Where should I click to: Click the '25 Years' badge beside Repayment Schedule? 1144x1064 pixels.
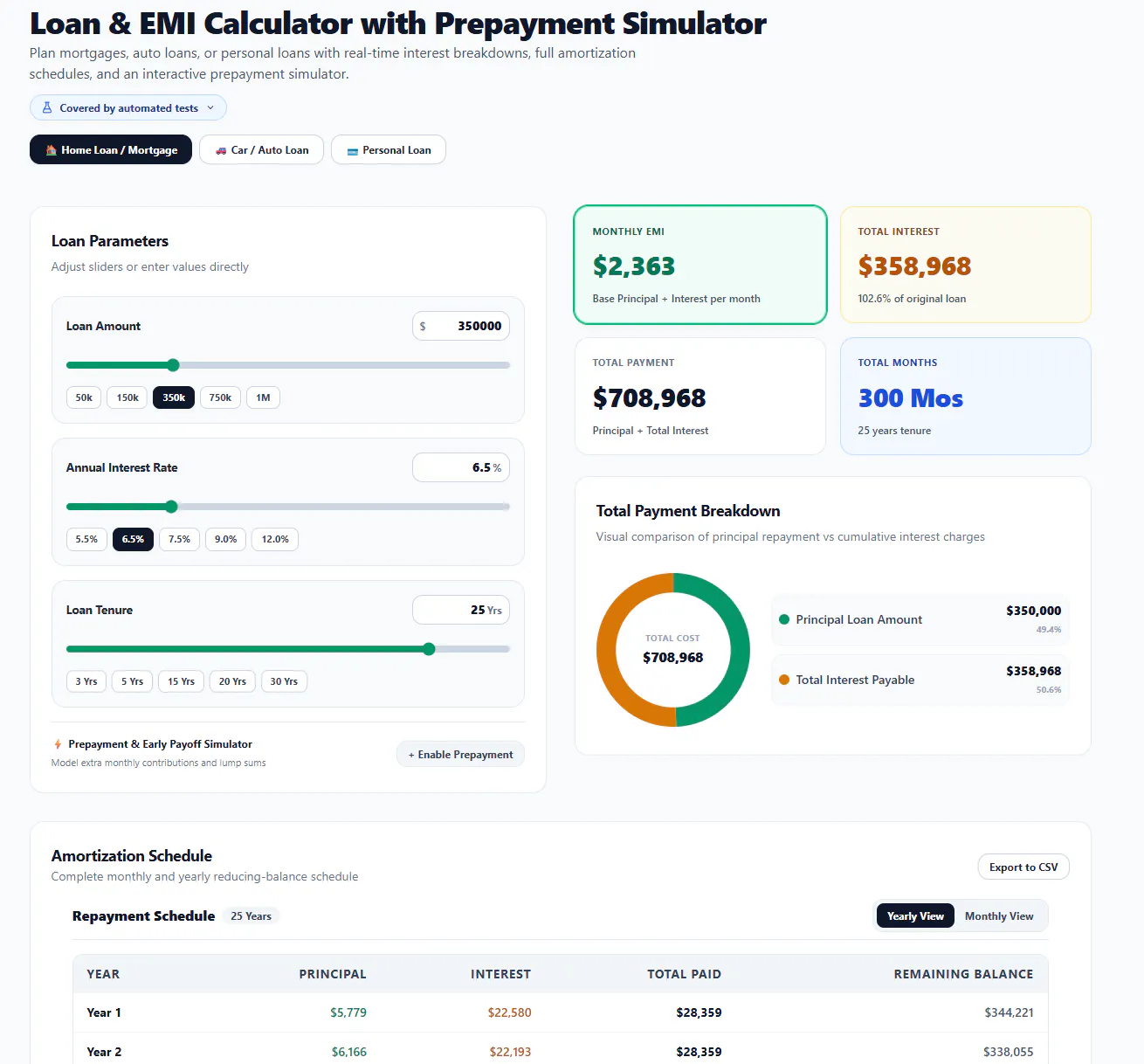(251, 915)
